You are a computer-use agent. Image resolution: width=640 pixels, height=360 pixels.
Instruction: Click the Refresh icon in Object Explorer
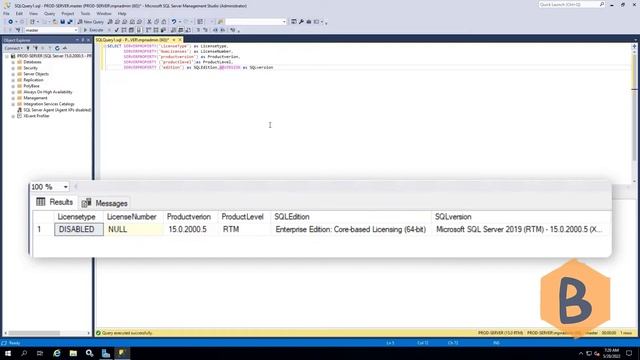pos(57,48)
